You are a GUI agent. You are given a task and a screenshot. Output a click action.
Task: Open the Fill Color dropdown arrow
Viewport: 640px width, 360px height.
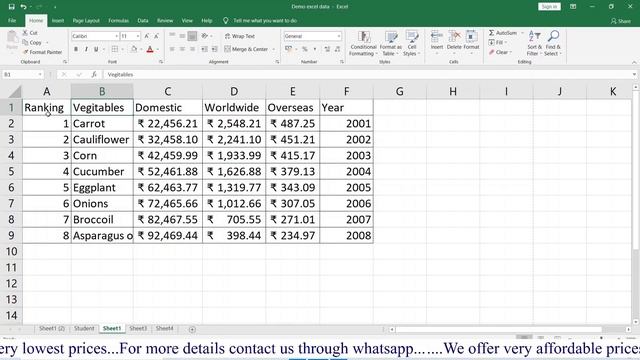[x=141, y=49]
